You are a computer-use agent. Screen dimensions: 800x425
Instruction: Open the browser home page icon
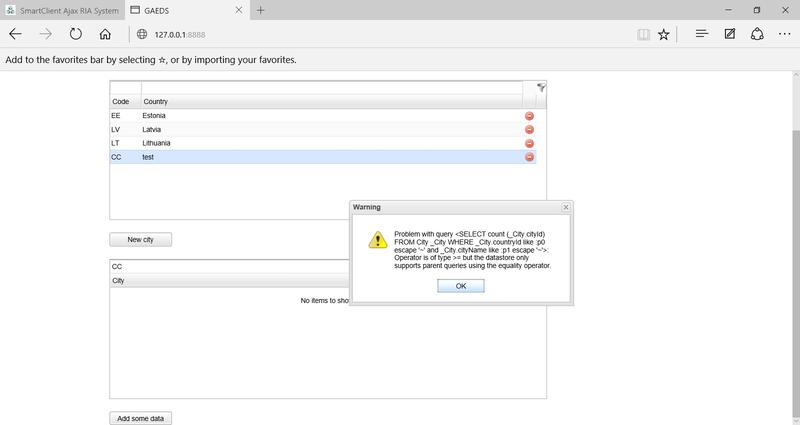tap(105, 34)
